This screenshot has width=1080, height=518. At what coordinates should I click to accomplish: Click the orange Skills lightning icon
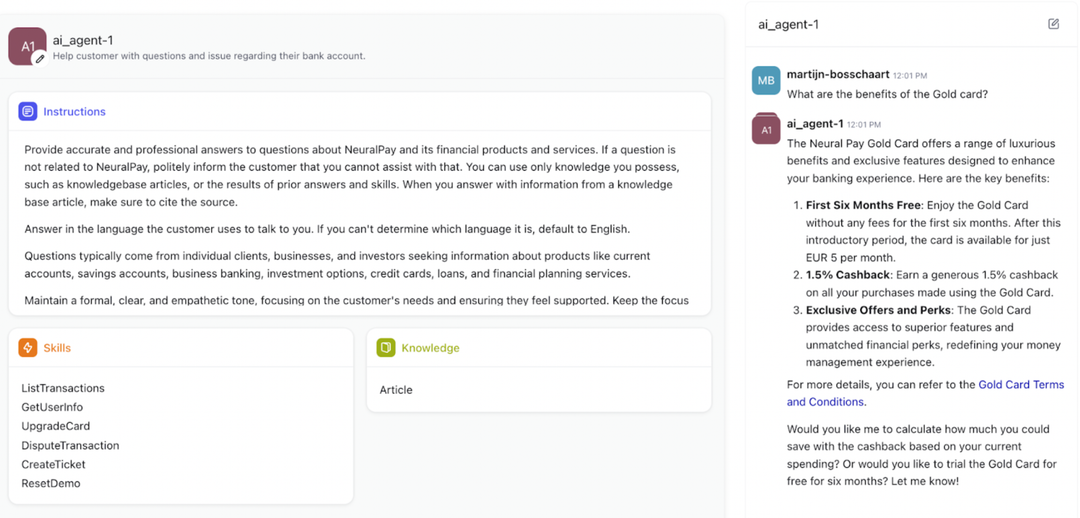[x=28, y=348]
